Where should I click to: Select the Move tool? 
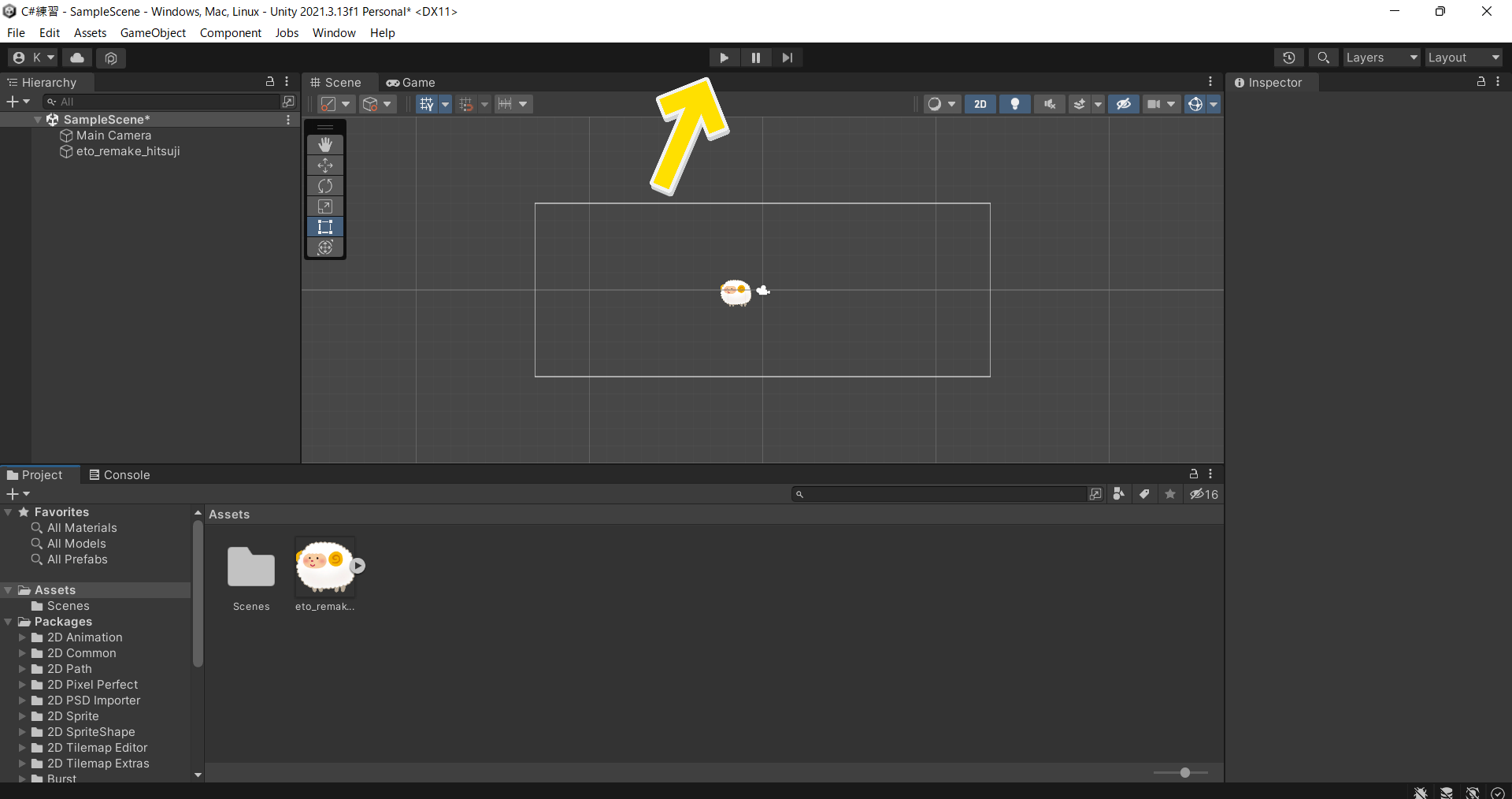[x=325, y=165]
